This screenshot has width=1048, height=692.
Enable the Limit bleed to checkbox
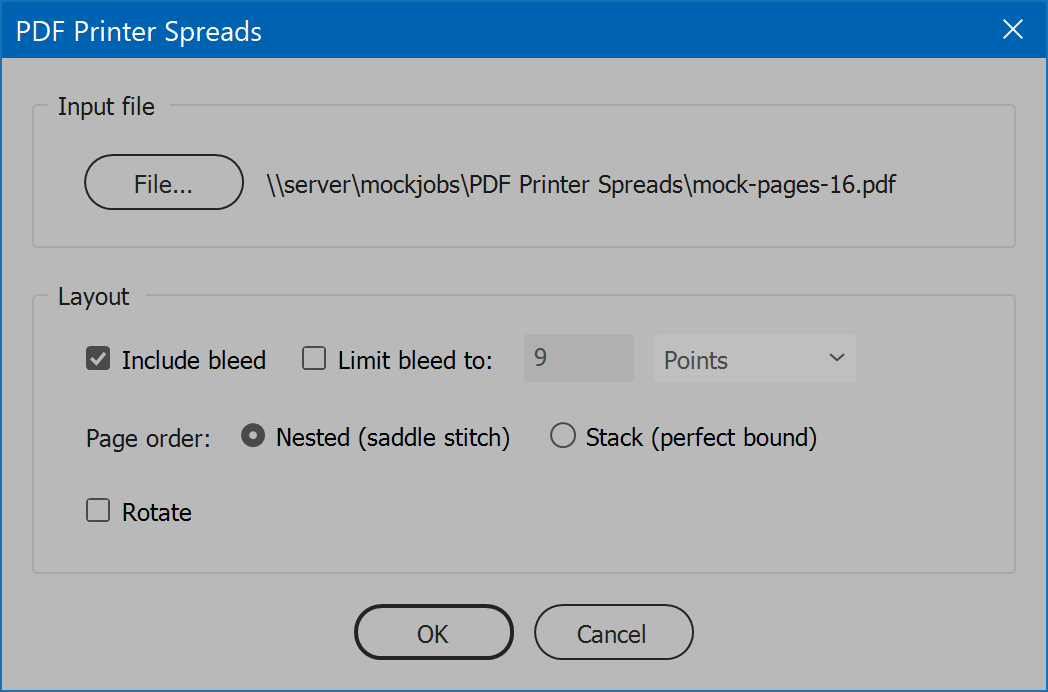point(314,360)
